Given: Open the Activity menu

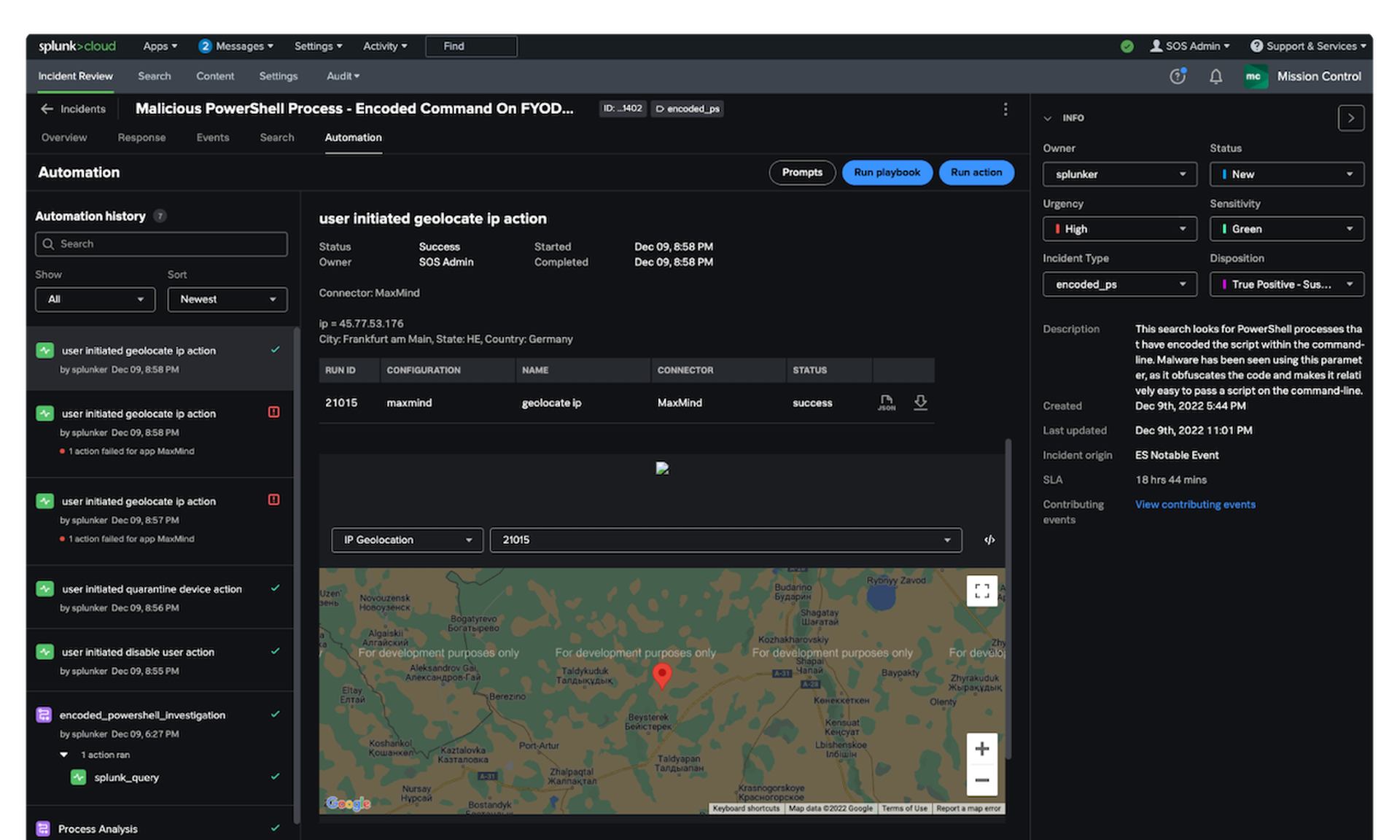Looking at the screenshot, I should click(x=385, y=46).
